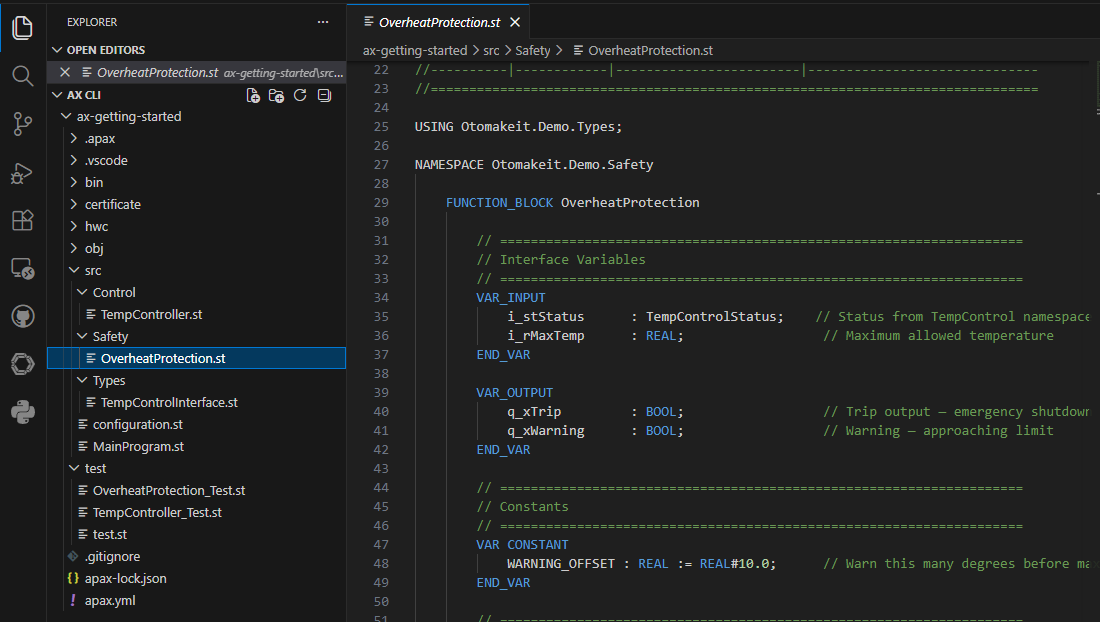
Task: Switch to the OverheatProtection.st tab
Action: [440, 20]
